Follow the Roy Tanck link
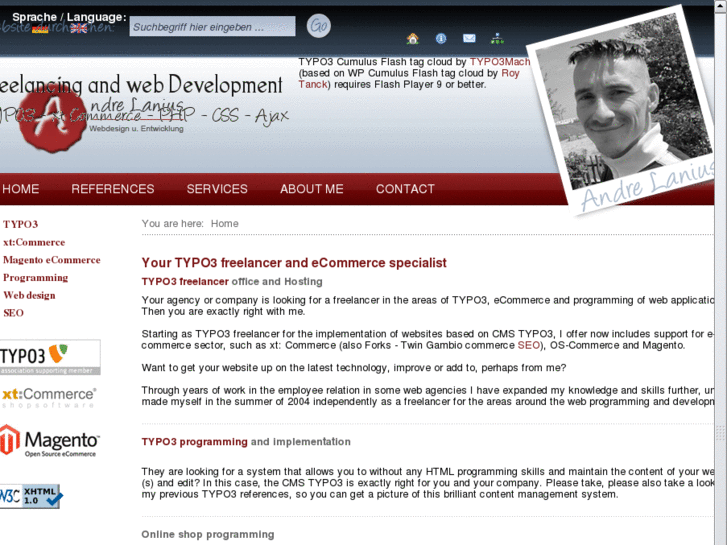727x545 pixels. 510,73
